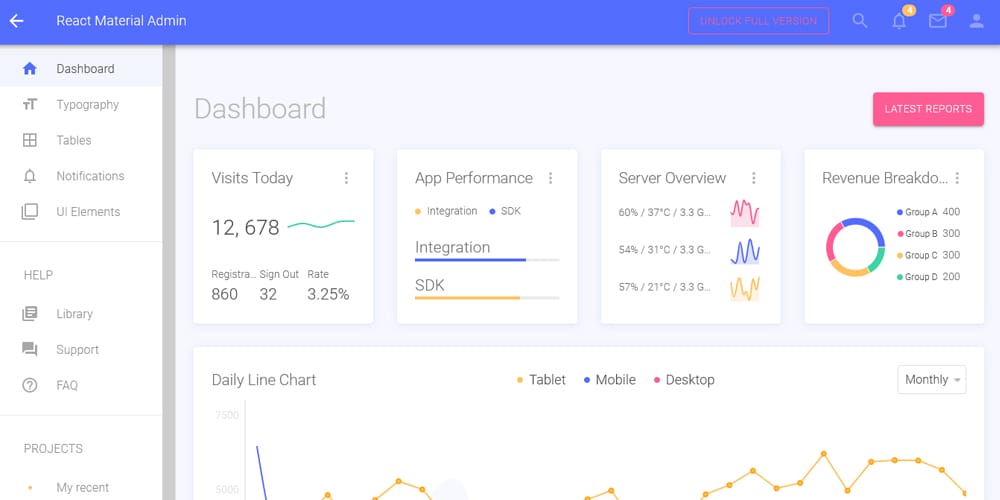Click Group B legend entry
1000x500 pixels.
click(x=928, y=234)
